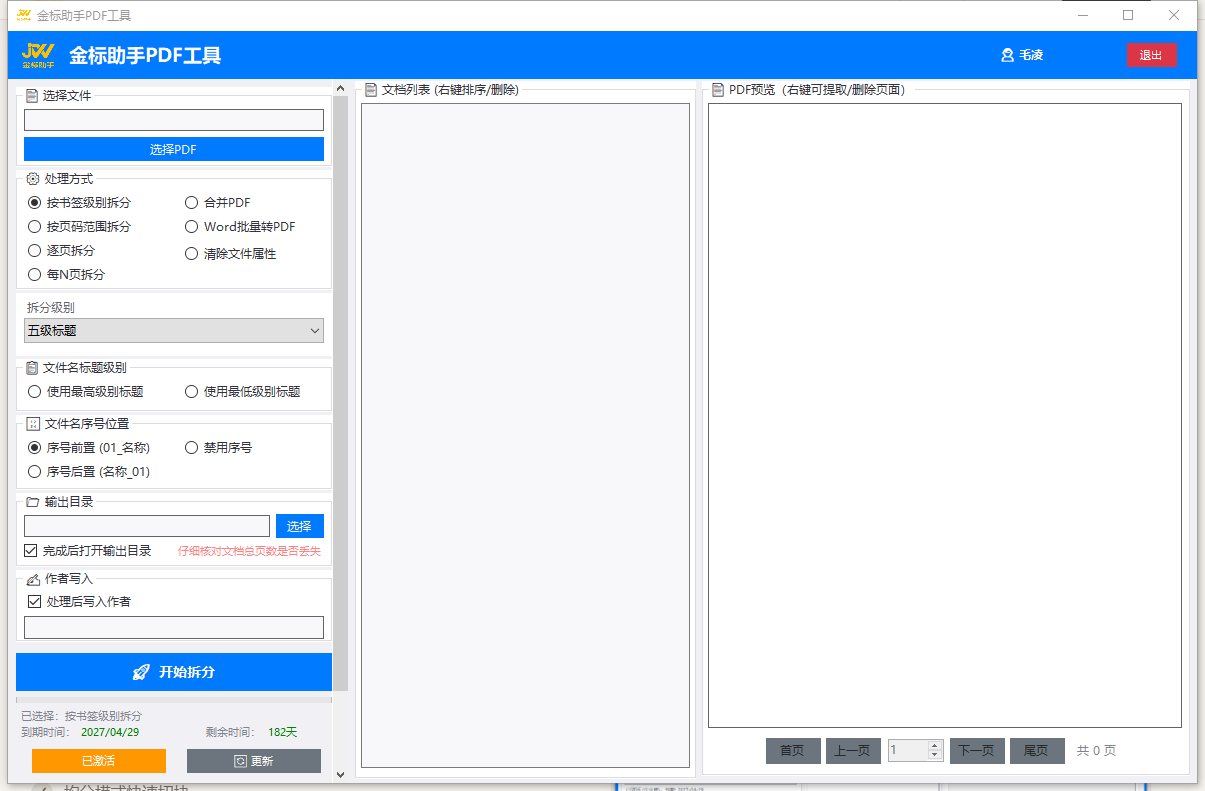Click the expiry date 2027/04/29
Screen dimensions: 1205x791
tap(108, 732)
